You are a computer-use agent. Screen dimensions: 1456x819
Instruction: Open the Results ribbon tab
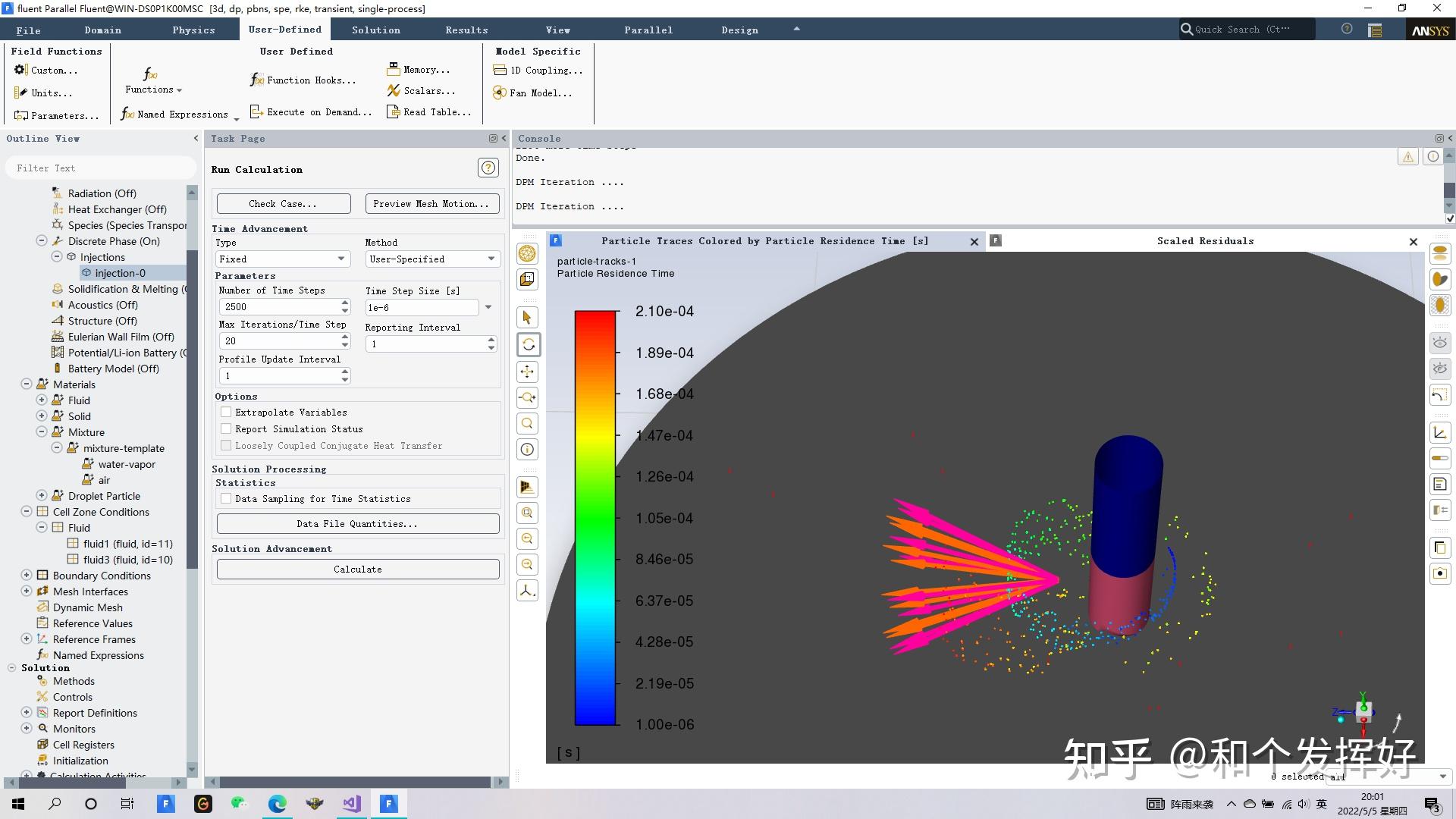pos(466,30)
